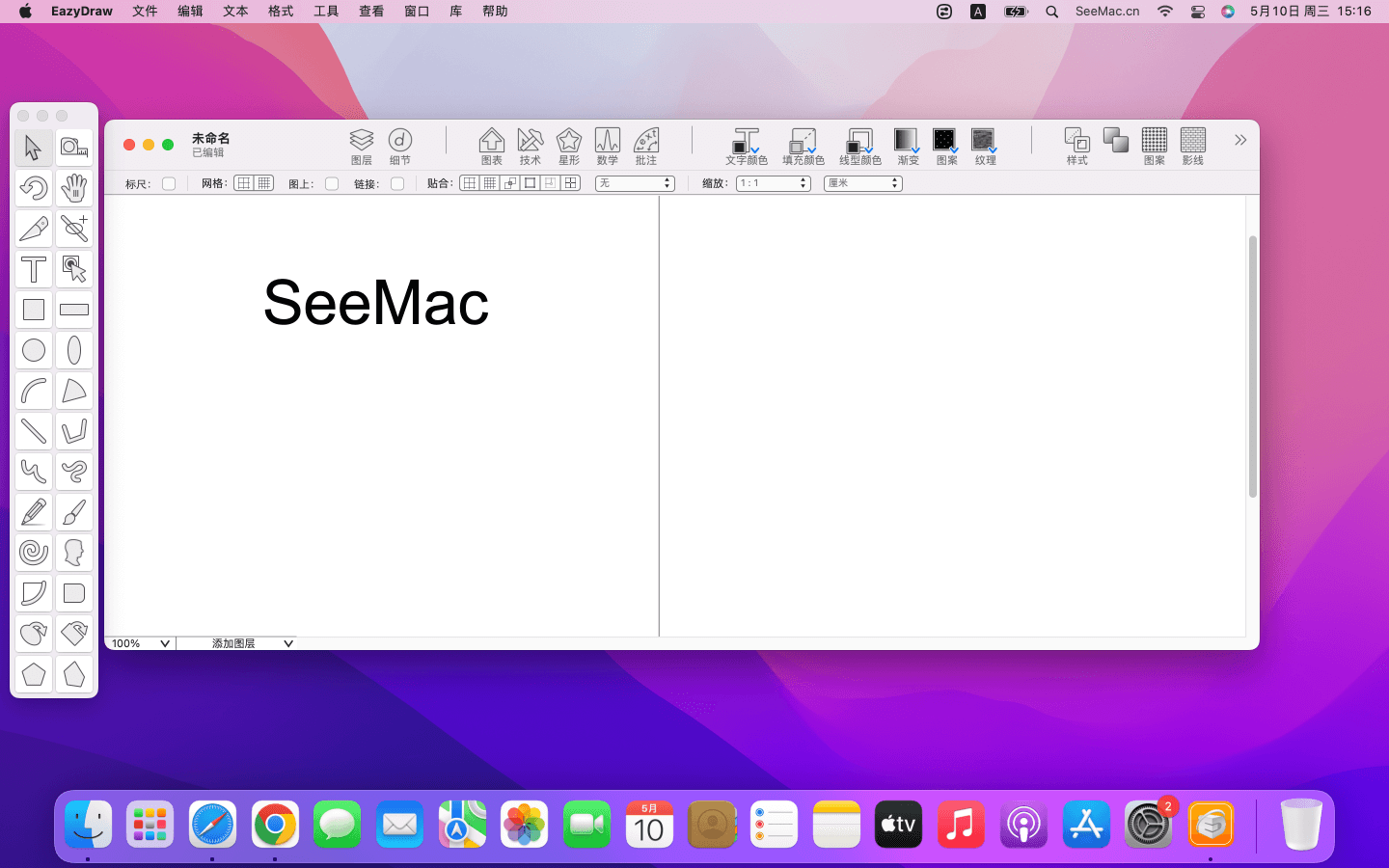Click the overlapping squares toolbar icon
This screenshot has width=1389, height=868.
pyautogui.click(x=1116, y=141)
